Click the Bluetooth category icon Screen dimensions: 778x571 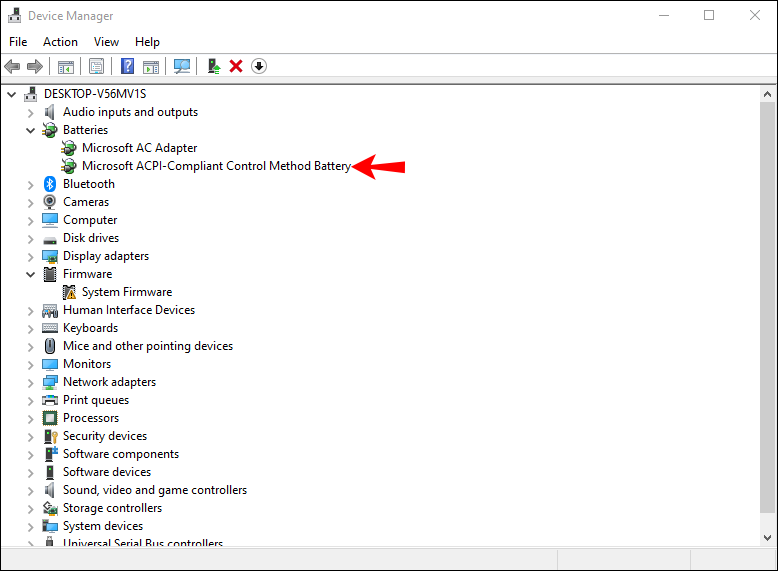tap(50, 184)
